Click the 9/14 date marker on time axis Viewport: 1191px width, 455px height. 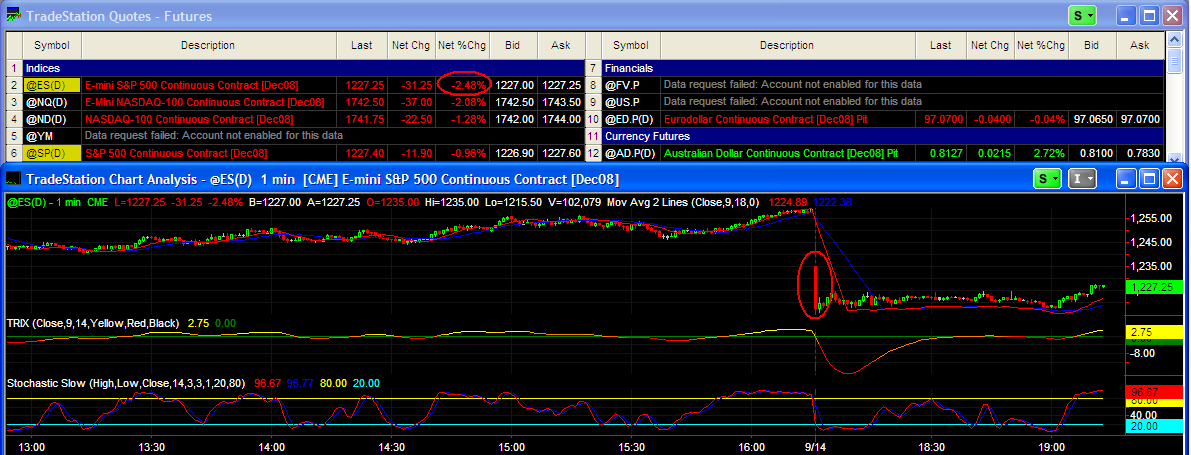(x=816, y=446)
